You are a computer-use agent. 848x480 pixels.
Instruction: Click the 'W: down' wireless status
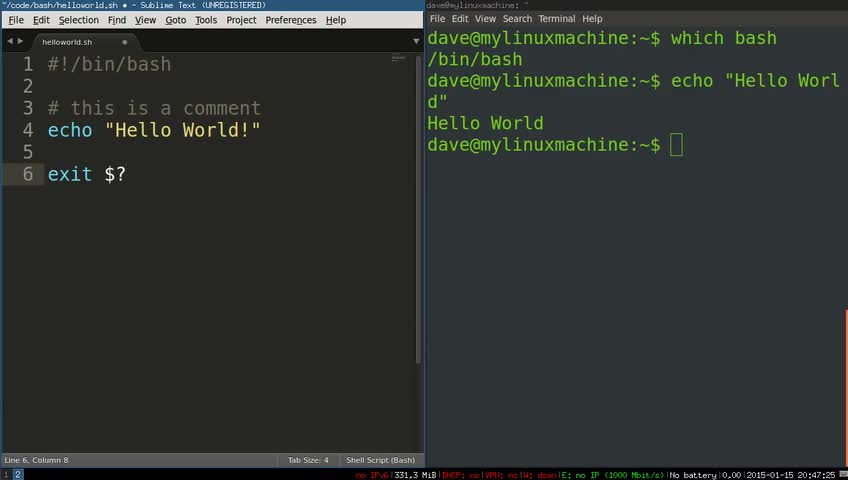pyautogui.click(x=540, y=475)
